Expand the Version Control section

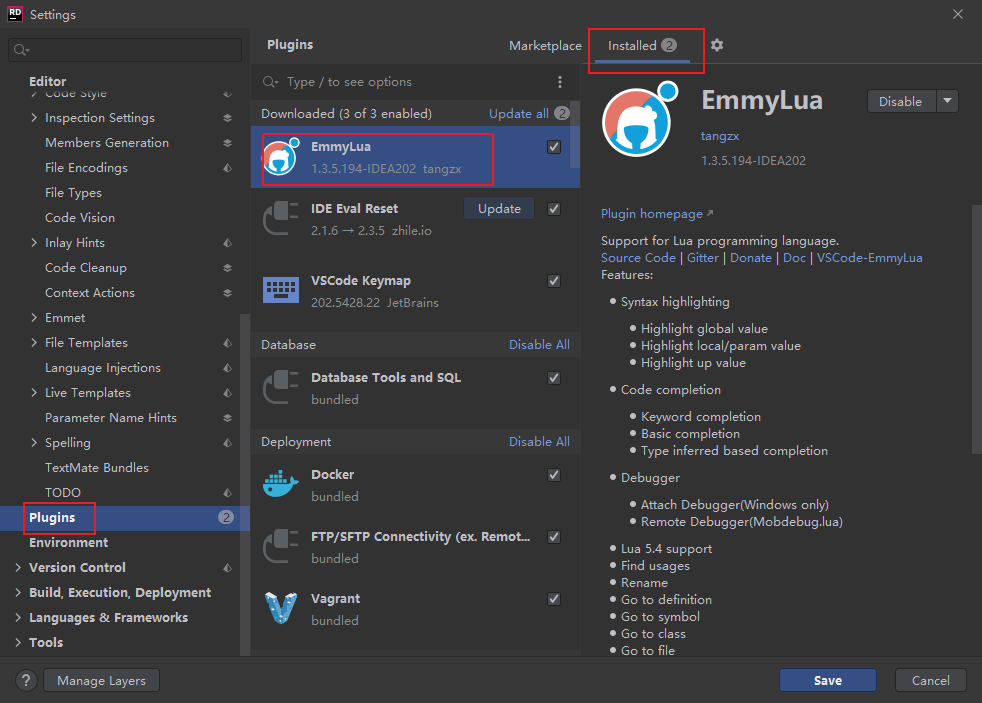tap(18, 568)
